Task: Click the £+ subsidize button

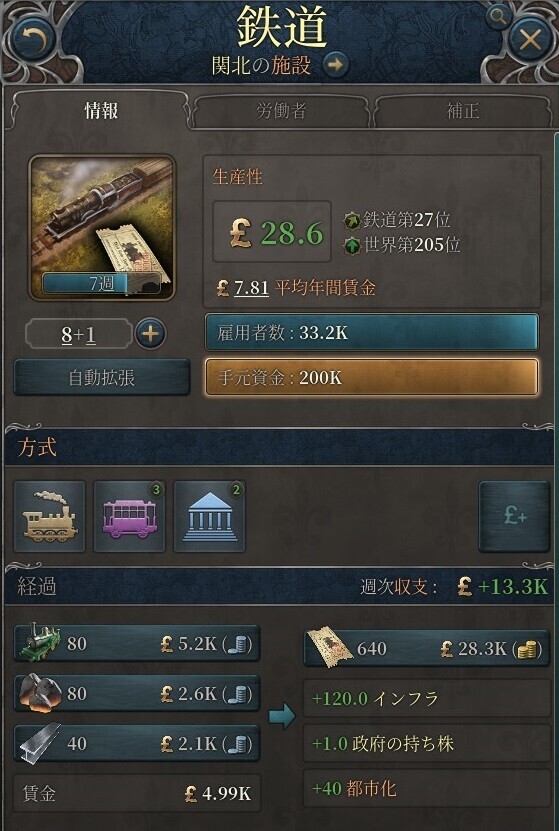Action: (x=514, y=516)
